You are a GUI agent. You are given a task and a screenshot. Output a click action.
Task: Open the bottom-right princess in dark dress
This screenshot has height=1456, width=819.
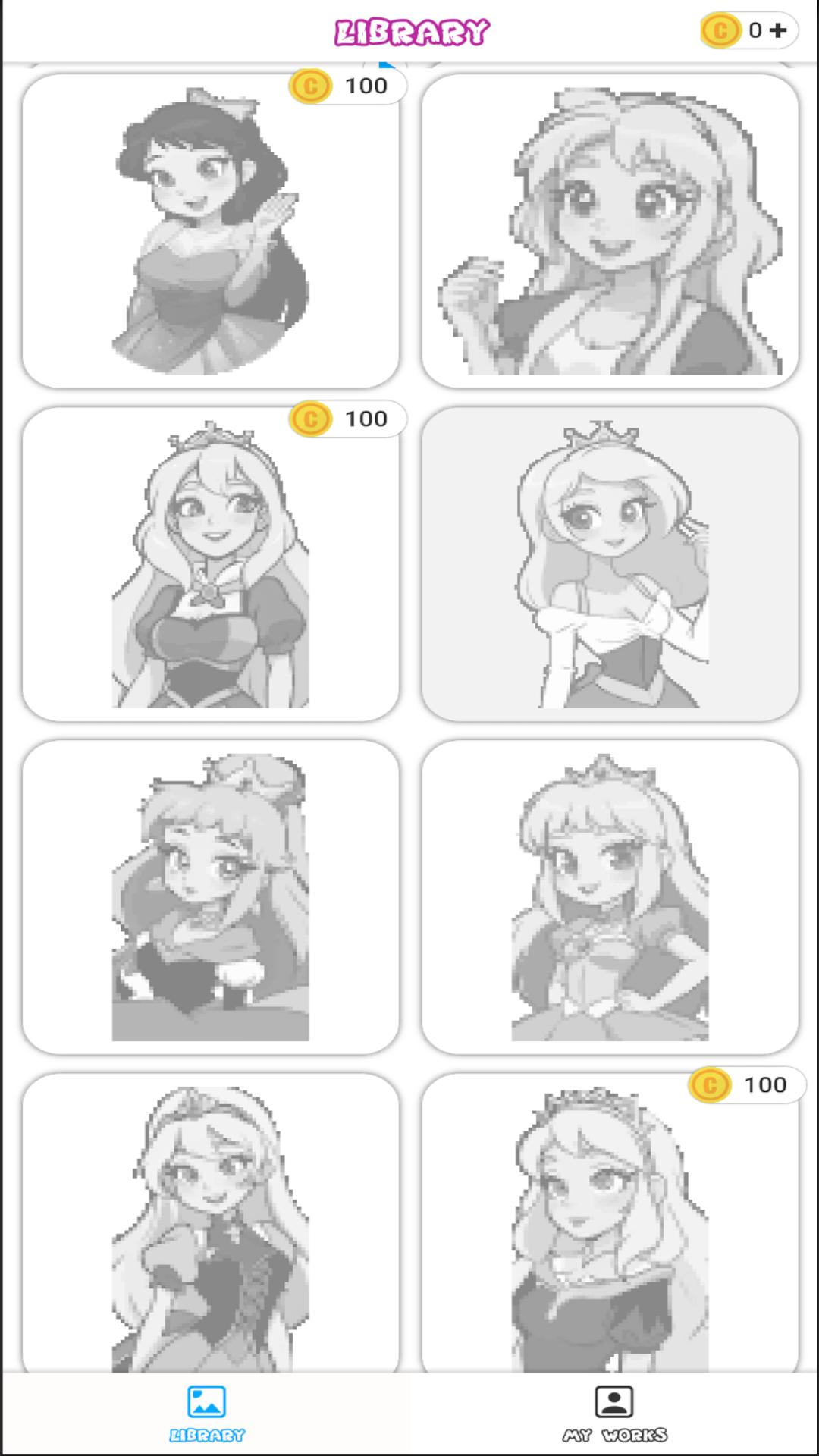pyautogui.click(x=610, y=1222)
